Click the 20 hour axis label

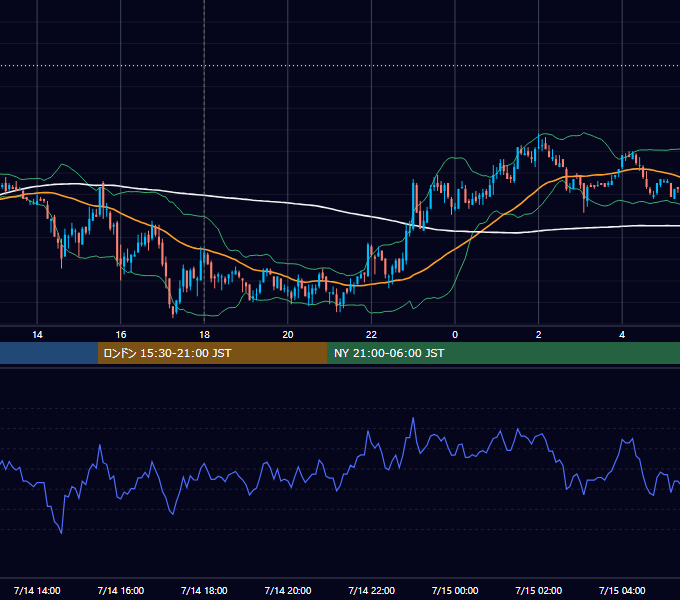click(288, 335)
